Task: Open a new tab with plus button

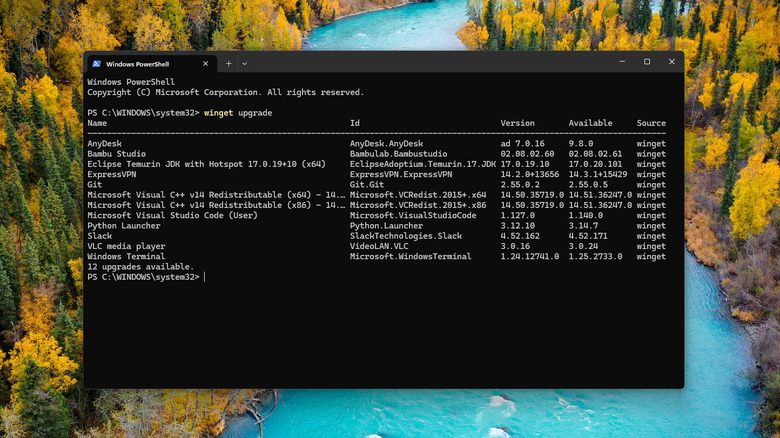Action: click(x=228, y=64)
